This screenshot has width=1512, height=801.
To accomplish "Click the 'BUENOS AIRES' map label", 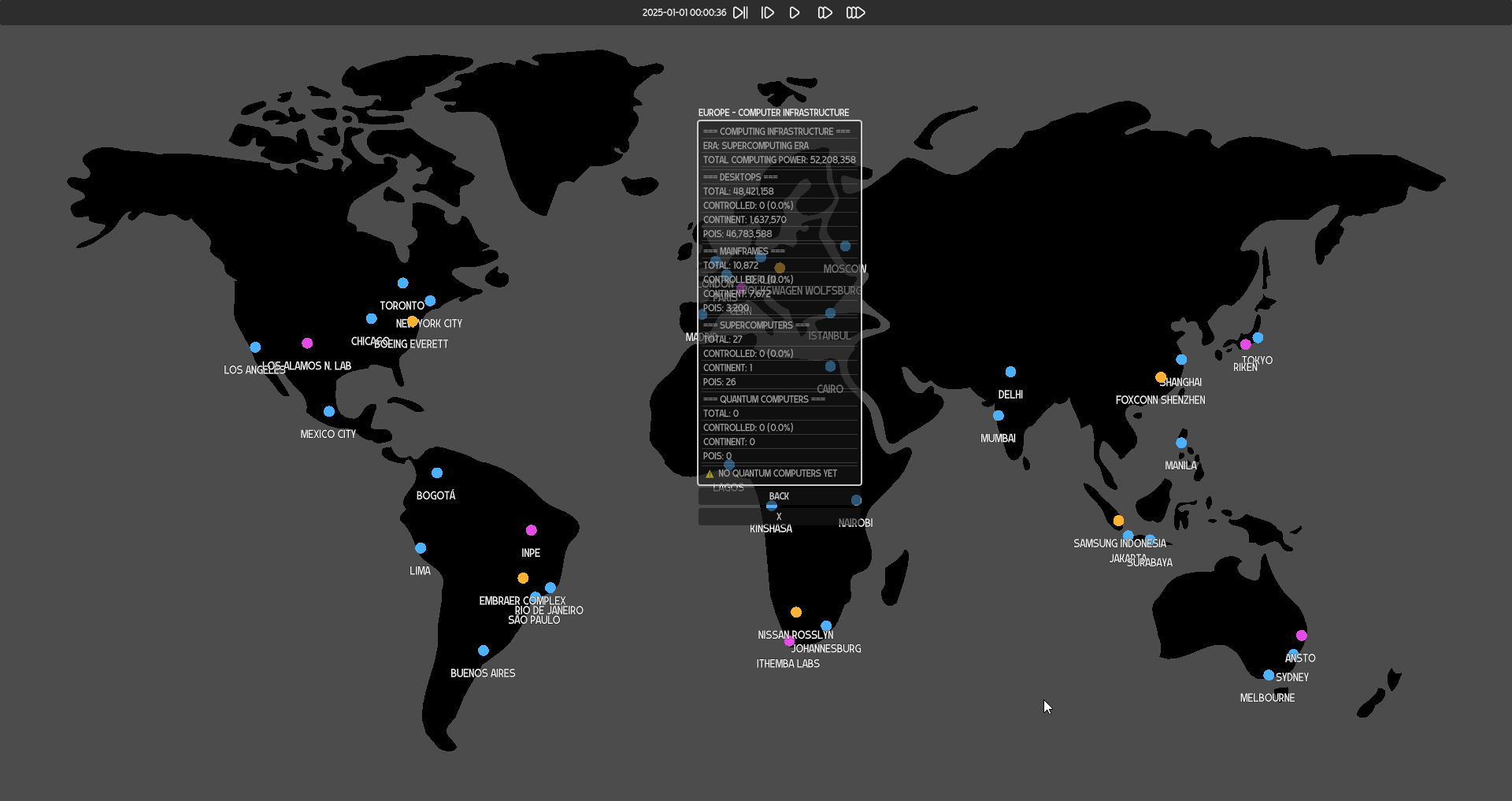I will tap(483, 673).
